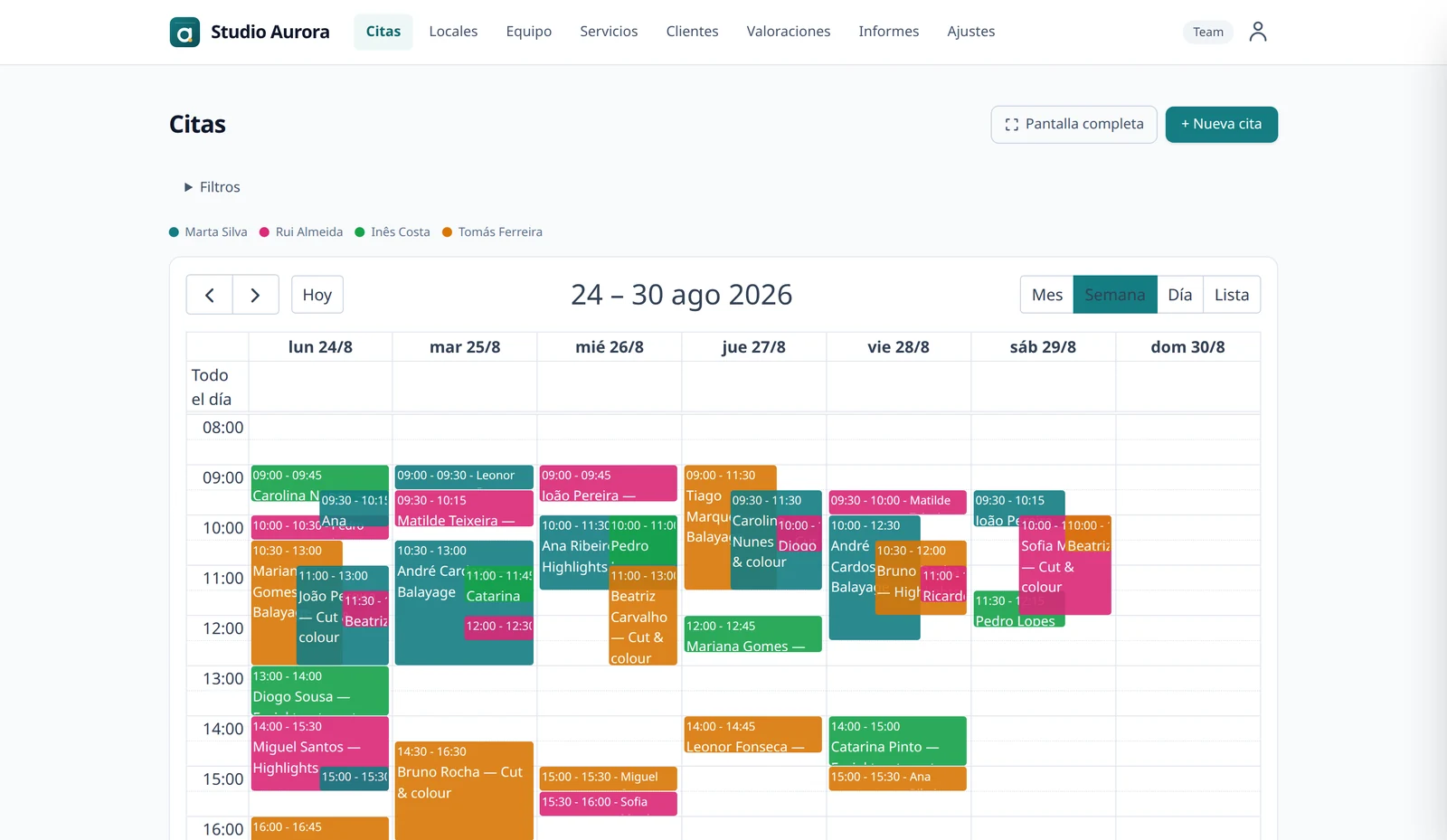Jump to today with Hoy button
Screen dimensions: 1447x840
[317, 295]
